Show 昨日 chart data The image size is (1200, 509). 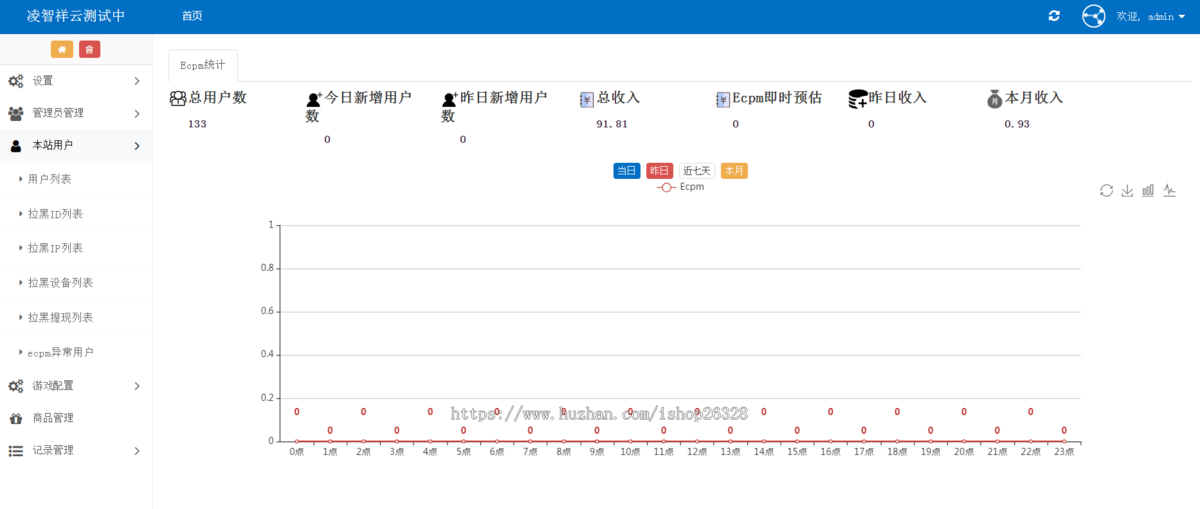pos(660,171)
